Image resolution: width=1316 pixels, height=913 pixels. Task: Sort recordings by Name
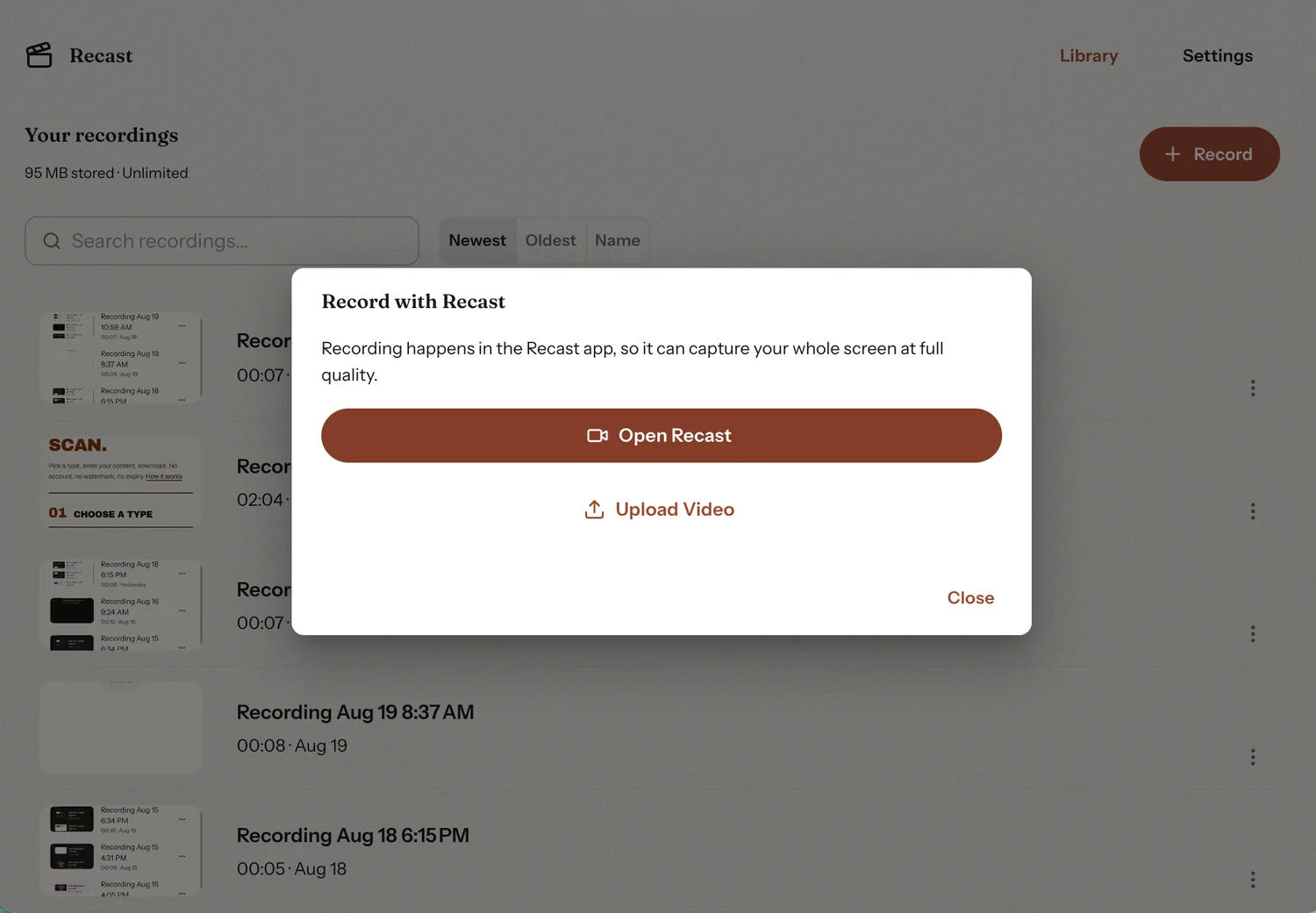click(x=618, y=240)
